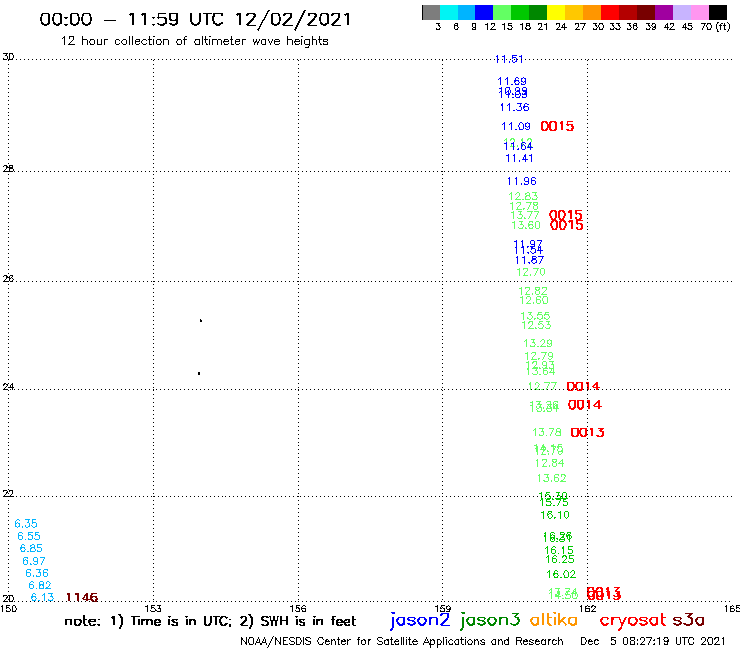Viewport: 740px width, 650px height.
Task: Select the wave height reading 11.69
Action: [x=512, y=81]
